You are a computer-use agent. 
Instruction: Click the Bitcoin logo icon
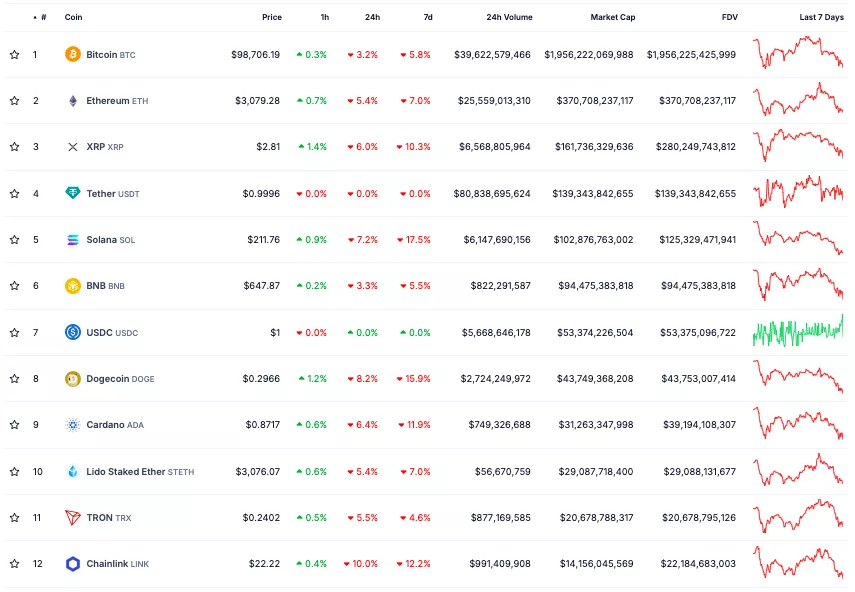click(x=72, y=55)
